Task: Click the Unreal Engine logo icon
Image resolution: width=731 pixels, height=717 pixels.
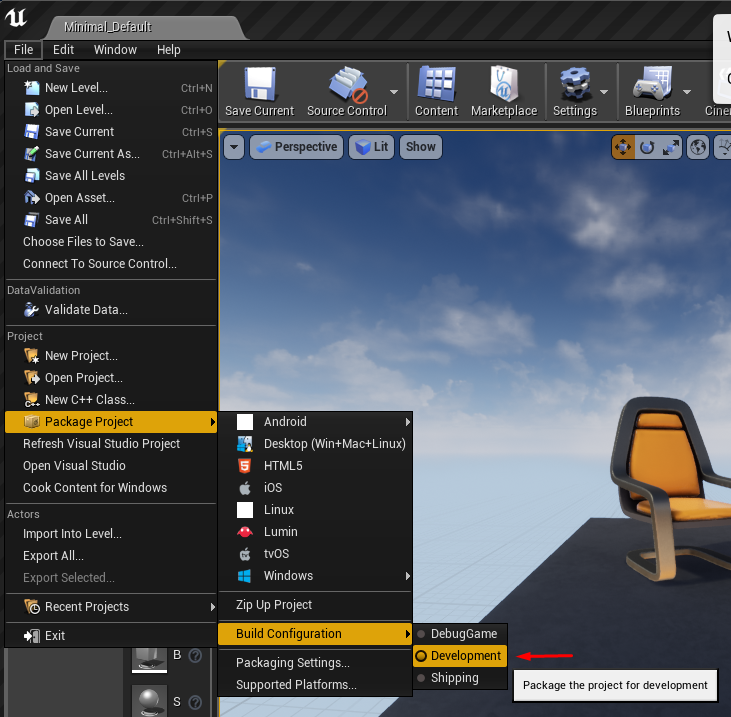Action: 16,17
